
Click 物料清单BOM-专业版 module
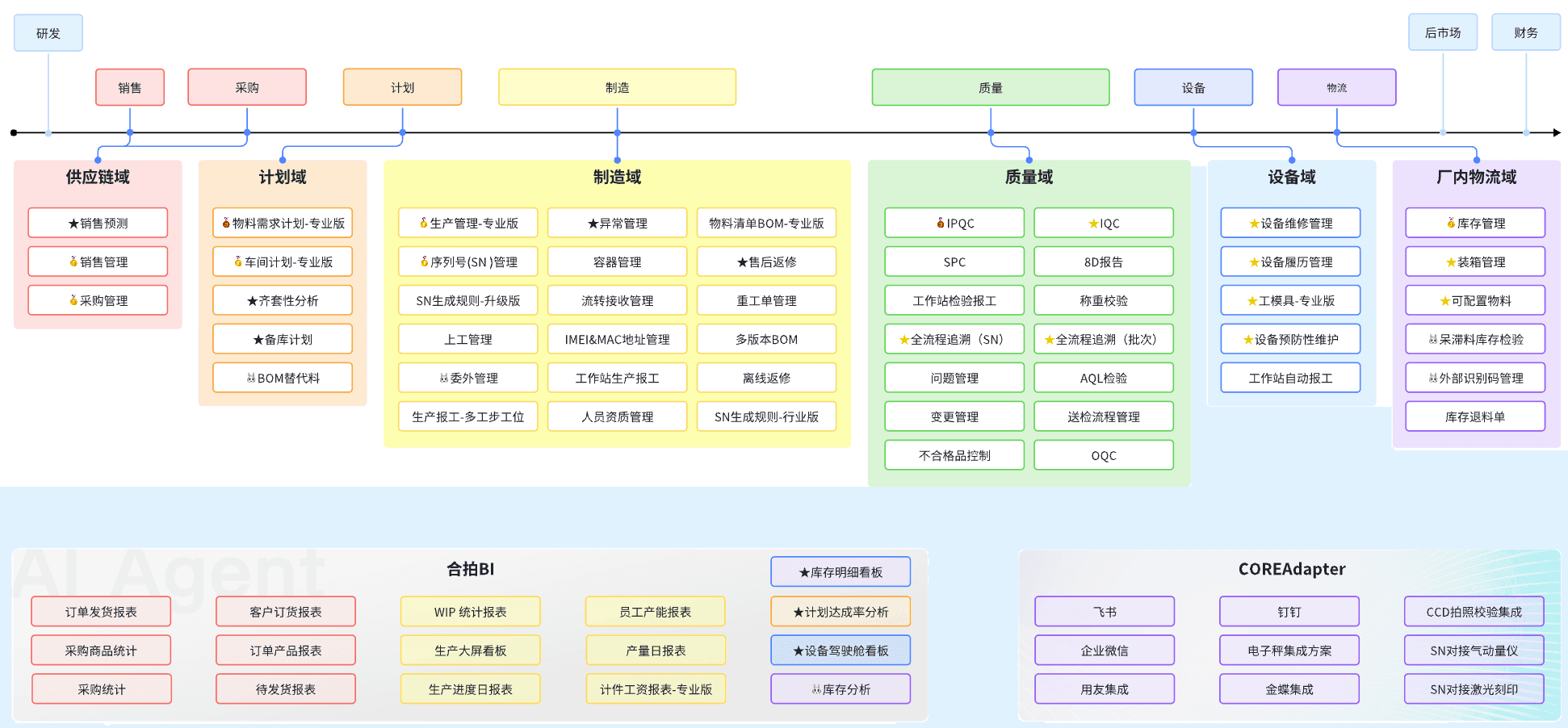pyautogui.click(x=766, y=223)
